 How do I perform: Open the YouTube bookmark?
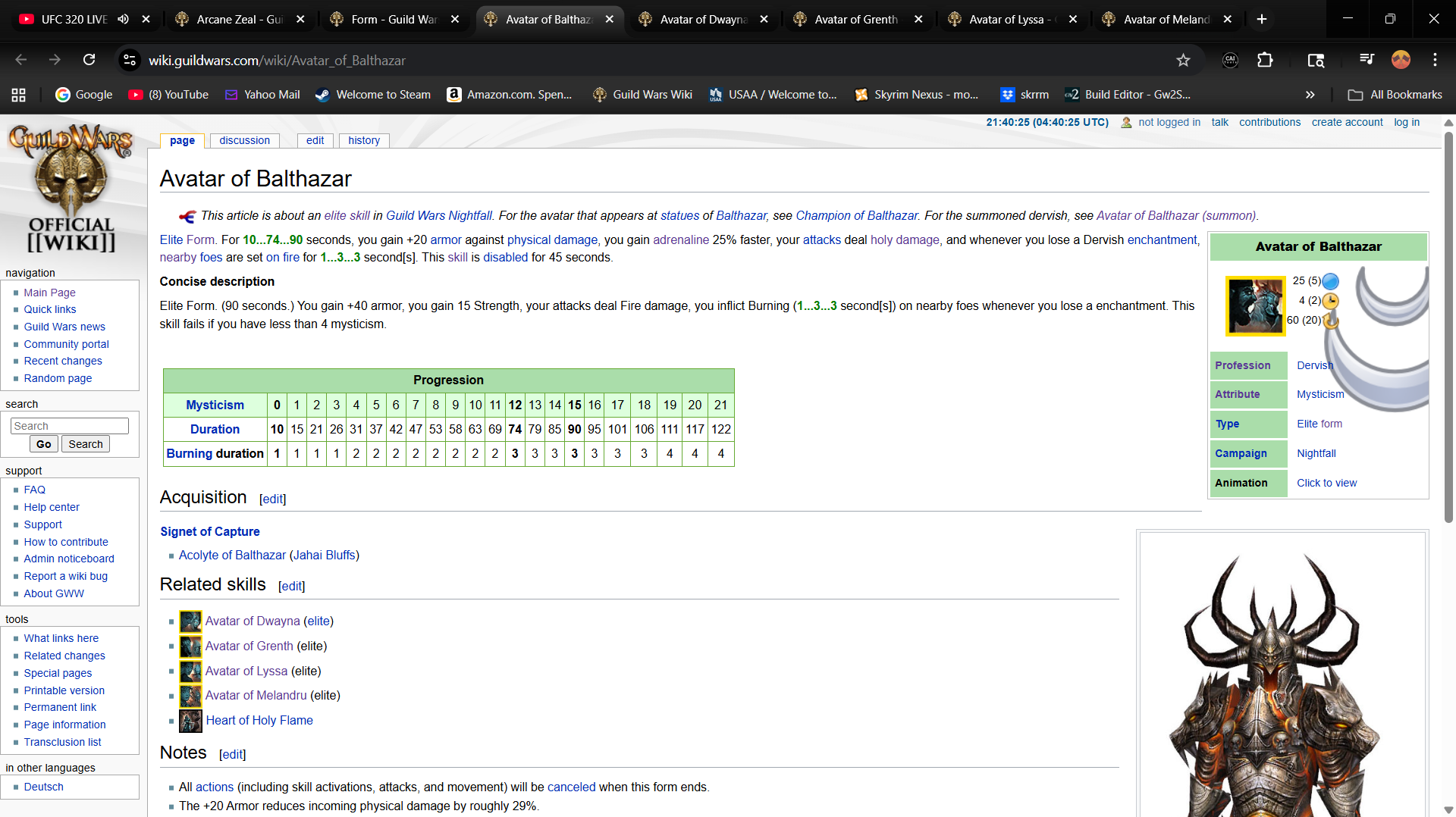pyautogui.click(x=168, y=95)
